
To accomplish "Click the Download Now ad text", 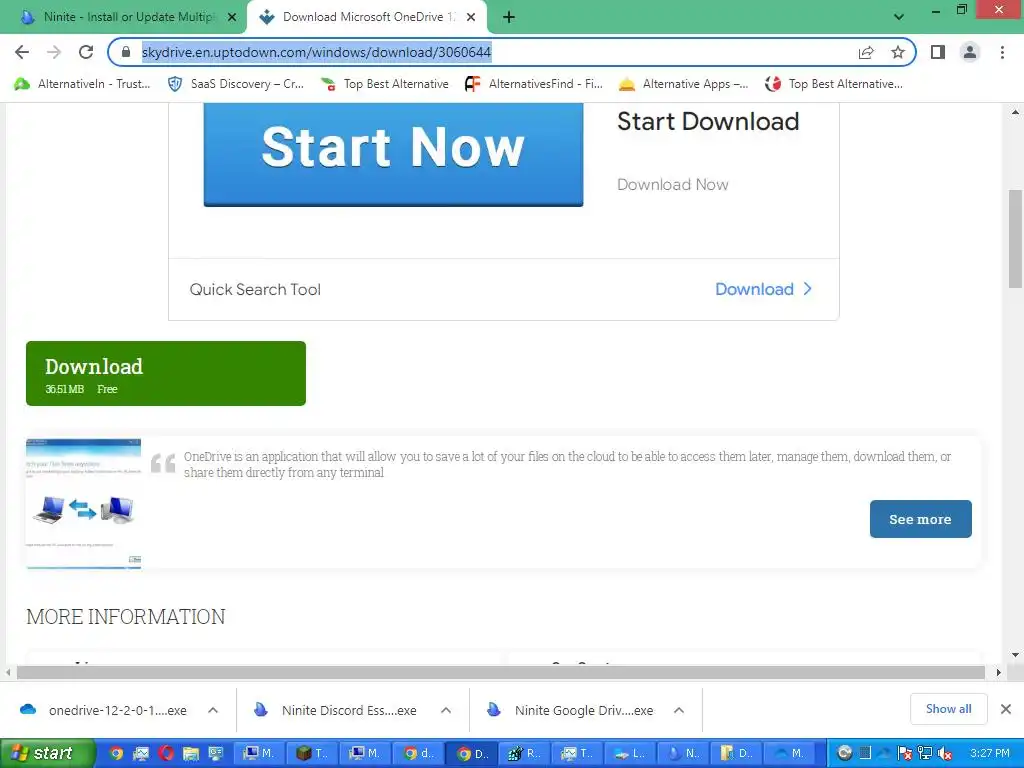I will 673,185.
